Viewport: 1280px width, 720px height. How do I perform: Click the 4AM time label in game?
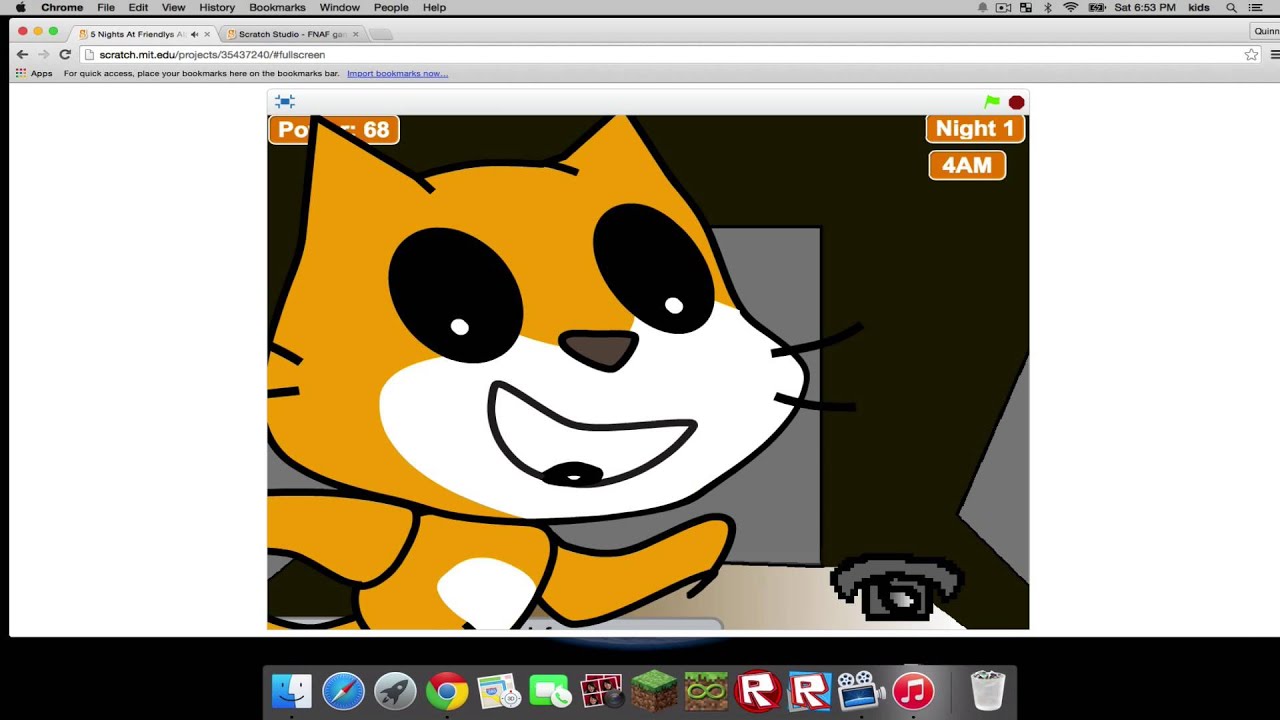[x=967, y=166]
